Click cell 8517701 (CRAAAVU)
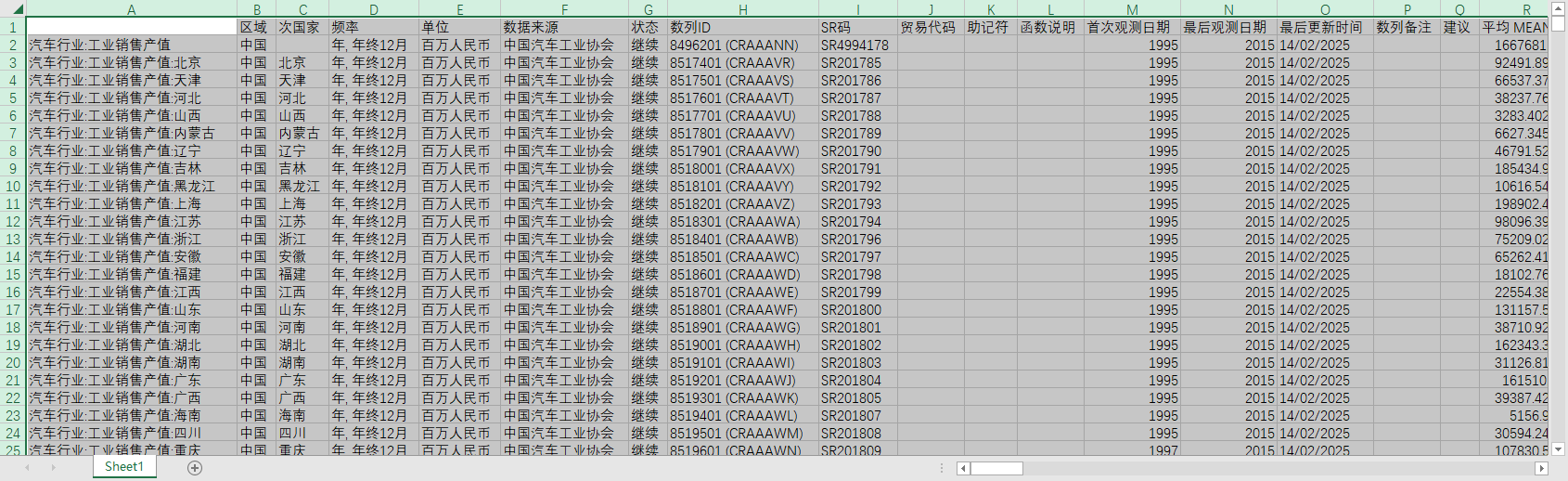Image resolution: width=1568 pixels, height=481 pixels. (x=742, y=115)
